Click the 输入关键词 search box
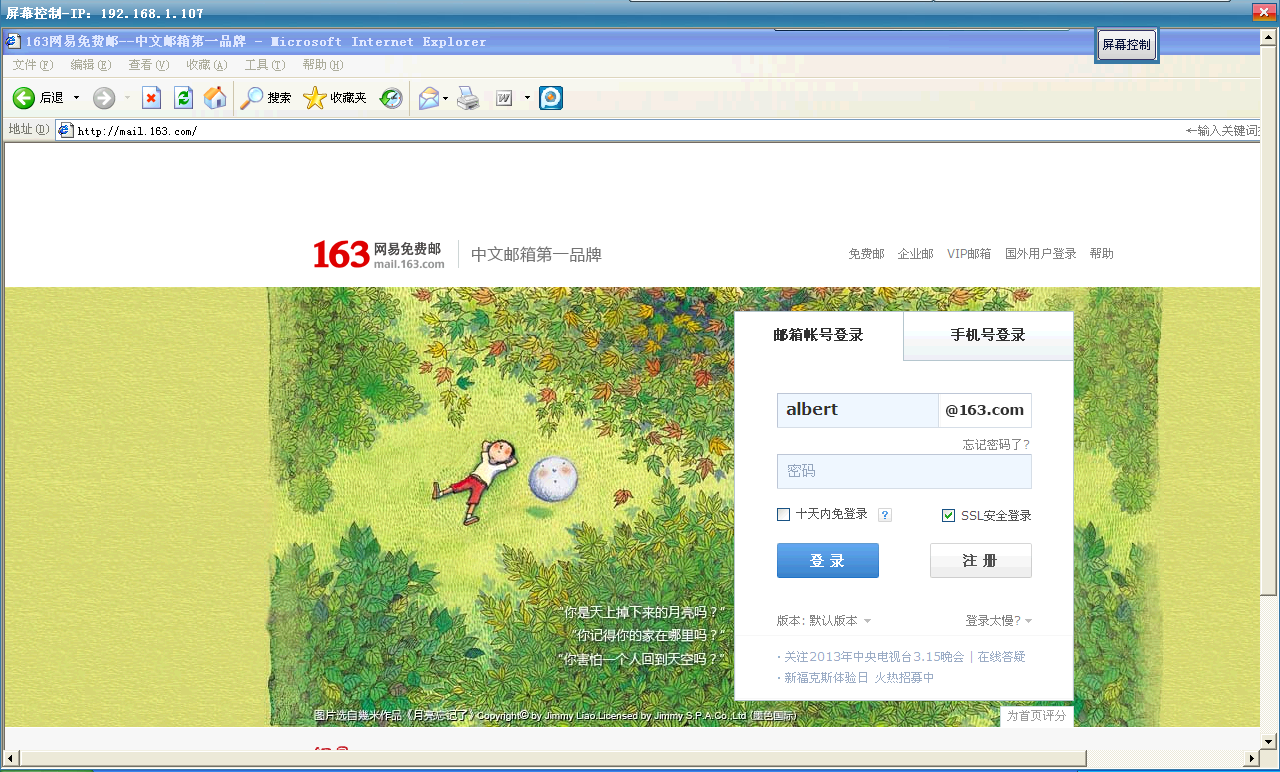The width and height of the screenshot is (1280, 772). (1222, 130)
